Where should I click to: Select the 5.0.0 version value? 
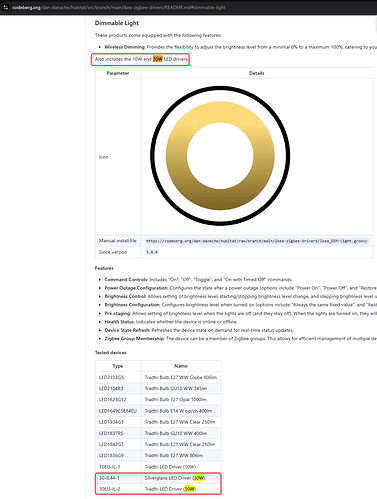pyautogui.click(x=152, y=252)
